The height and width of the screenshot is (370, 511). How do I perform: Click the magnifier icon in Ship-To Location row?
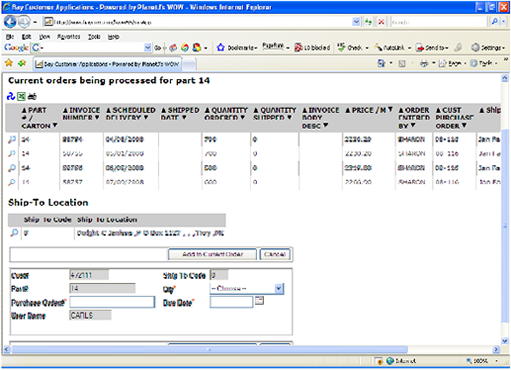[x=14, y=233]
